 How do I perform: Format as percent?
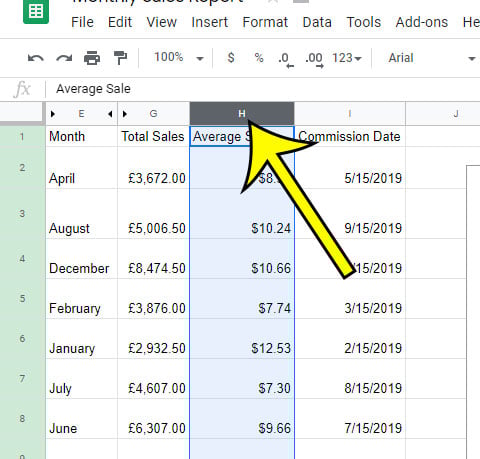[259, 58]
